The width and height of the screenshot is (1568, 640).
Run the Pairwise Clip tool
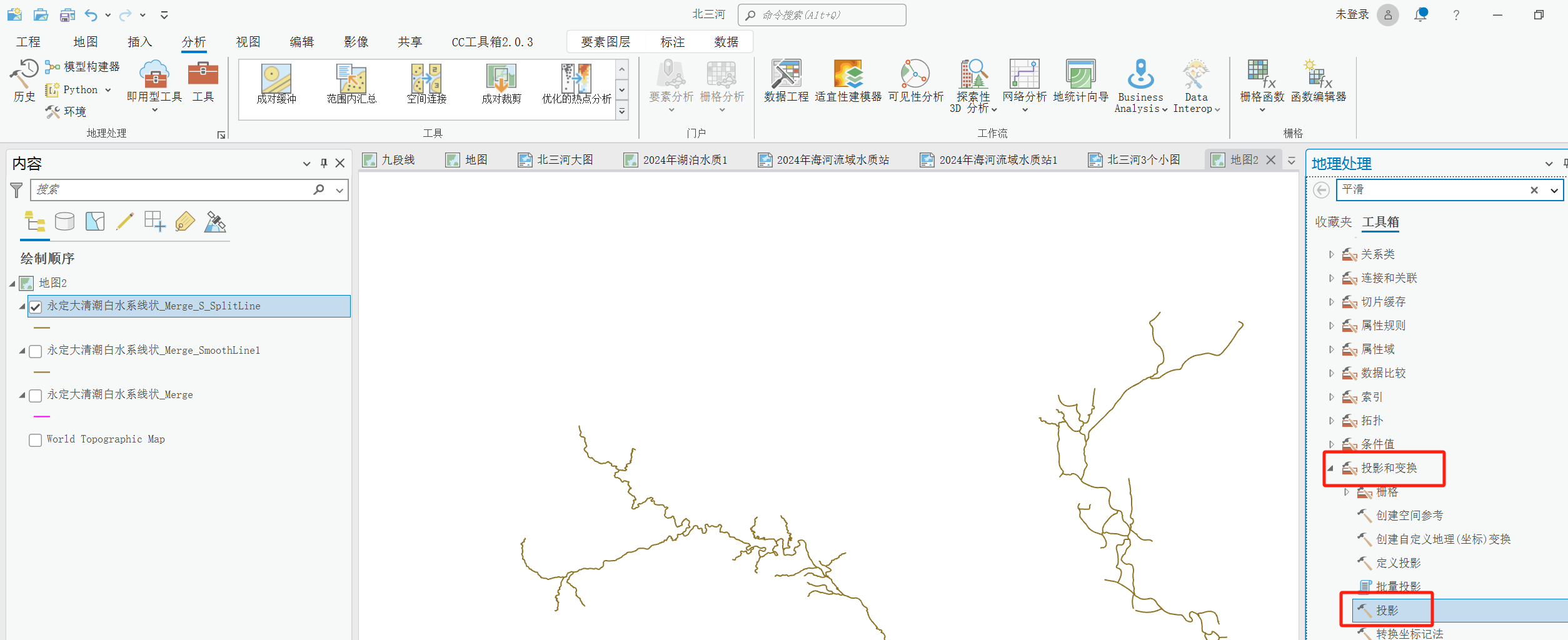pos(501,84)
